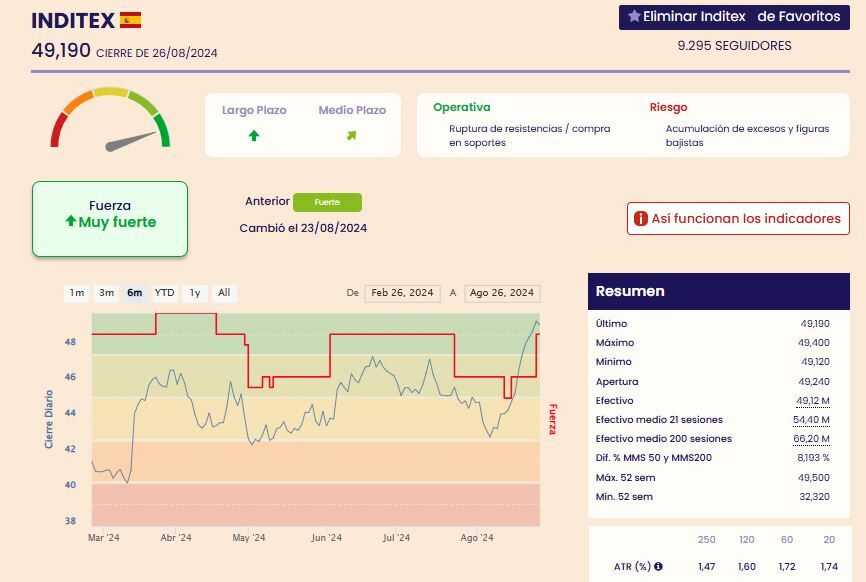Viewport: 866px width, 582px height.
Task: Click the Riesgo heading
Action: [668, 107]
